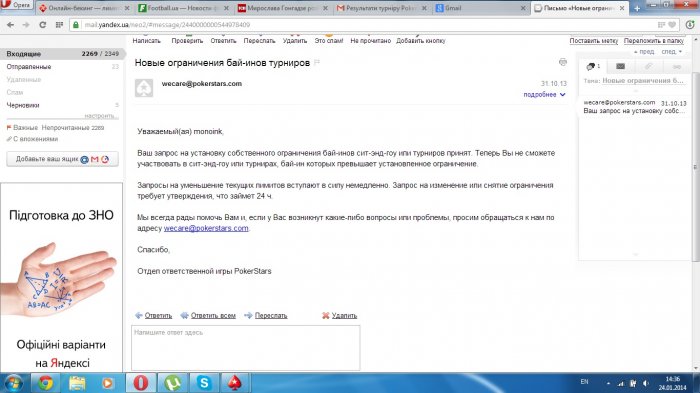The width and height of the screenshot is (700, 393).
Task: Click 'Переслать' in top toolbar
Action: tap(259, 41)
